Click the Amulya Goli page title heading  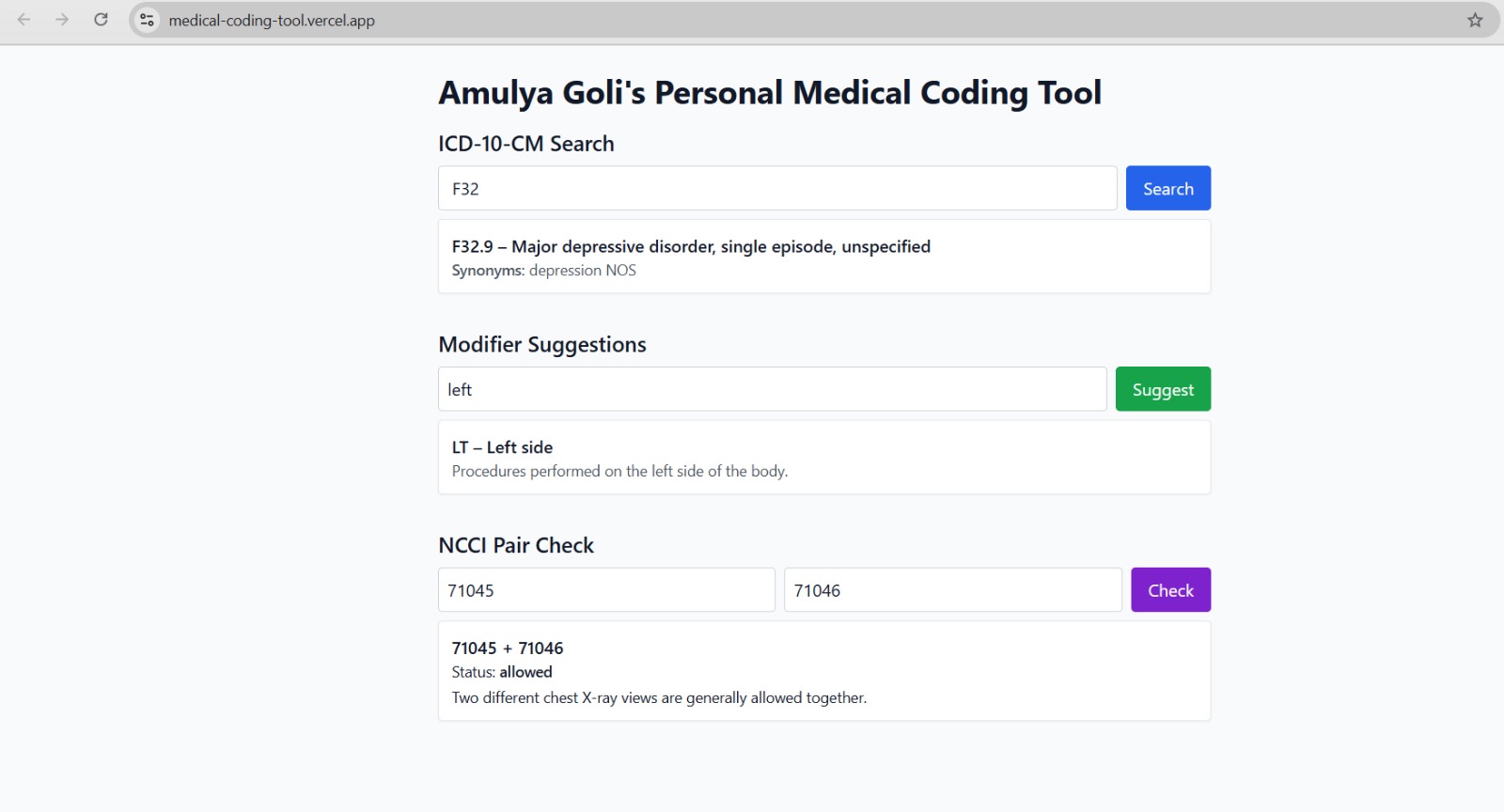pos(769,92)
